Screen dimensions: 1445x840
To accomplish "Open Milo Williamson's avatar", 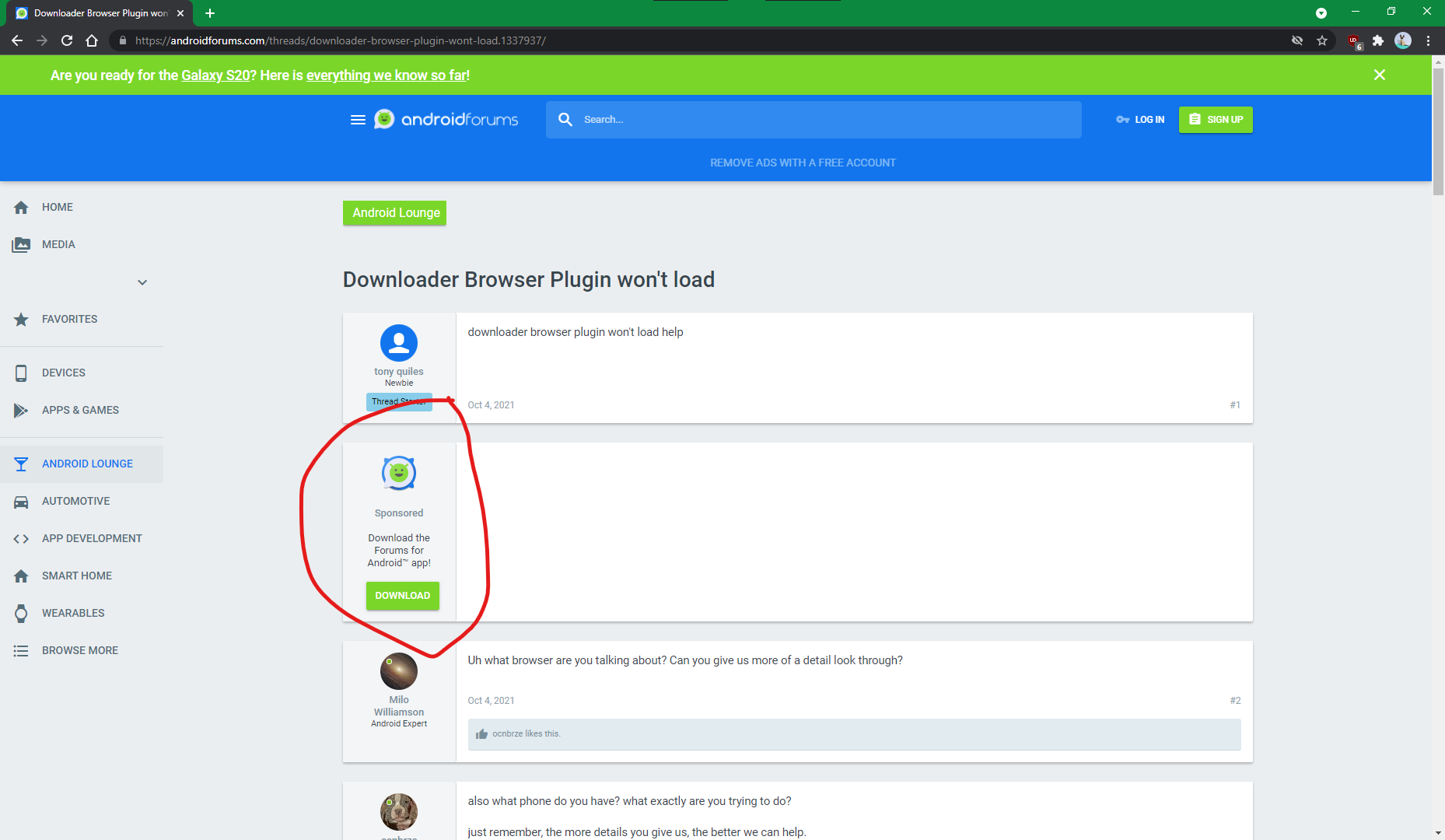I will tap(399, 671).
